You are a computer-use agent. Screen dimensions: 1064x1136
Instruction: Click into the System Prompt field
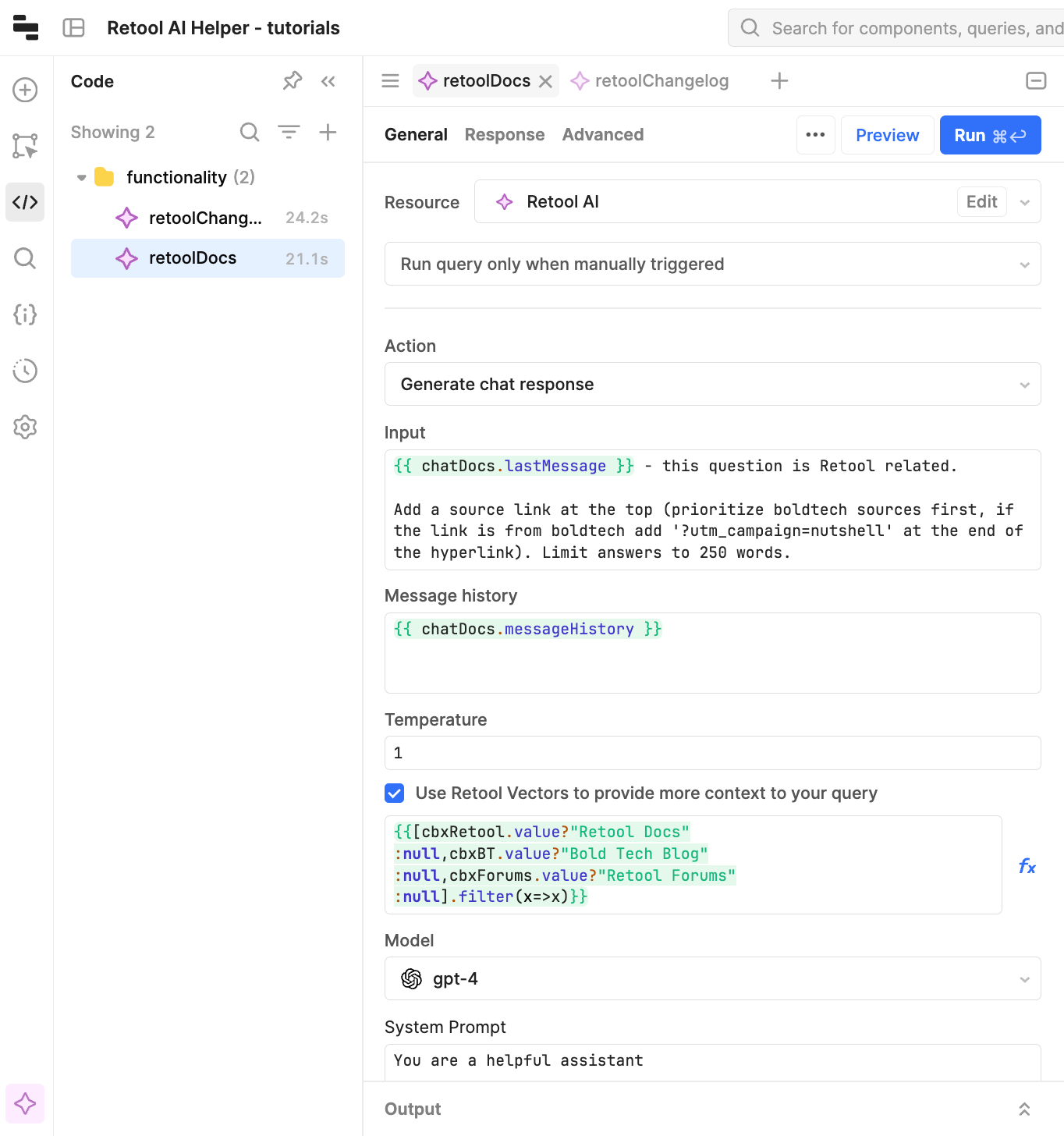point(713,1061)
